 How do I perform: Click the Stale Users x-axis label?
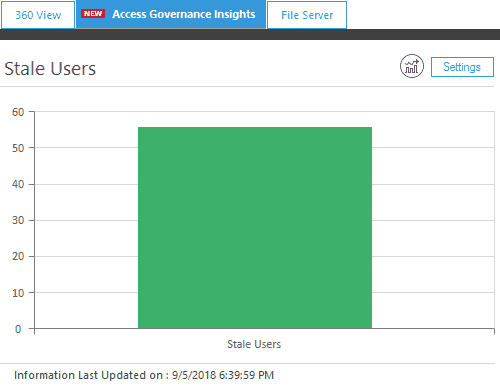point(254,344)
